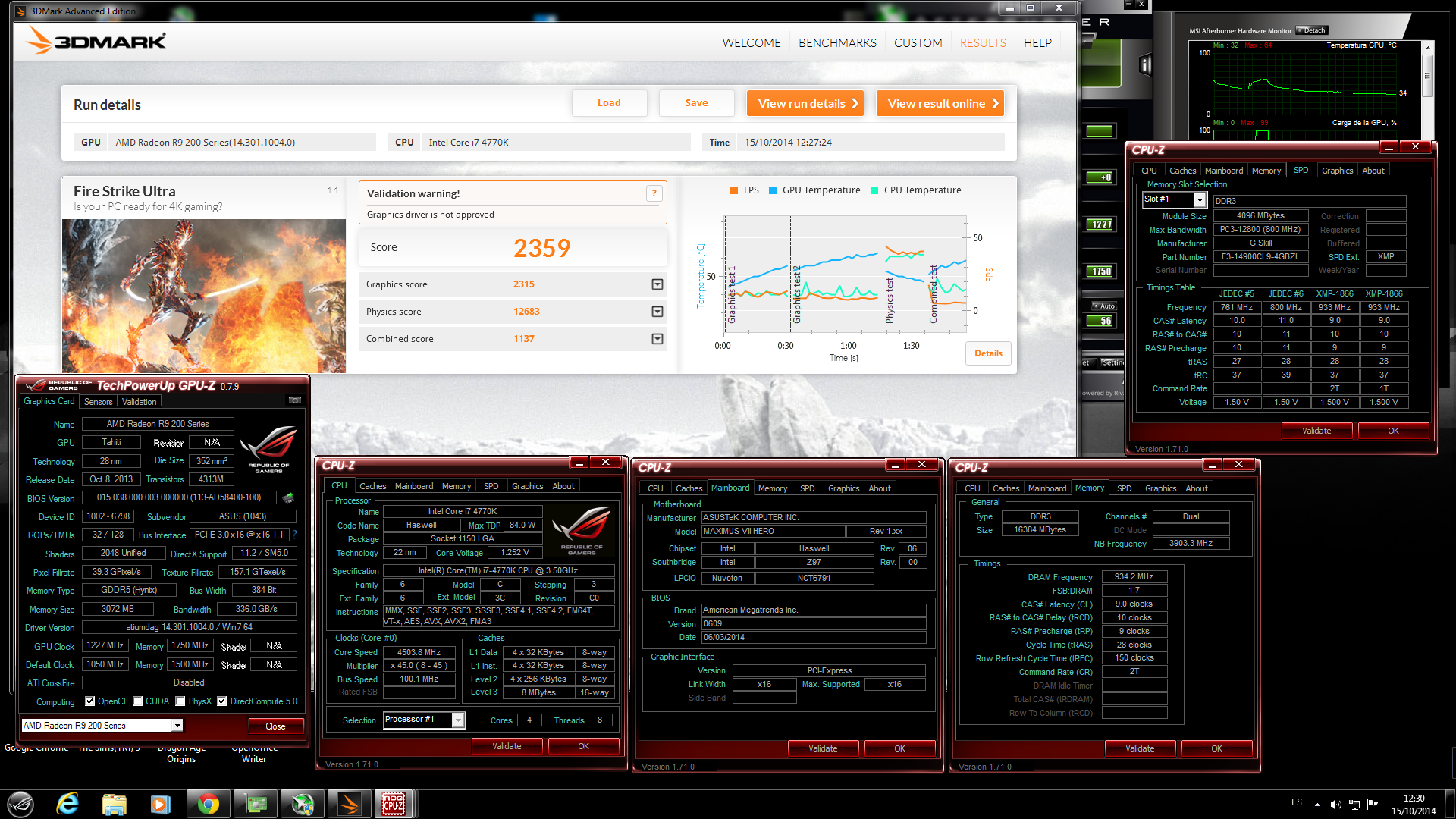
Task: Open the AMD Radeon R9 200 Series GPU dropdown
Action: (177, 726)
